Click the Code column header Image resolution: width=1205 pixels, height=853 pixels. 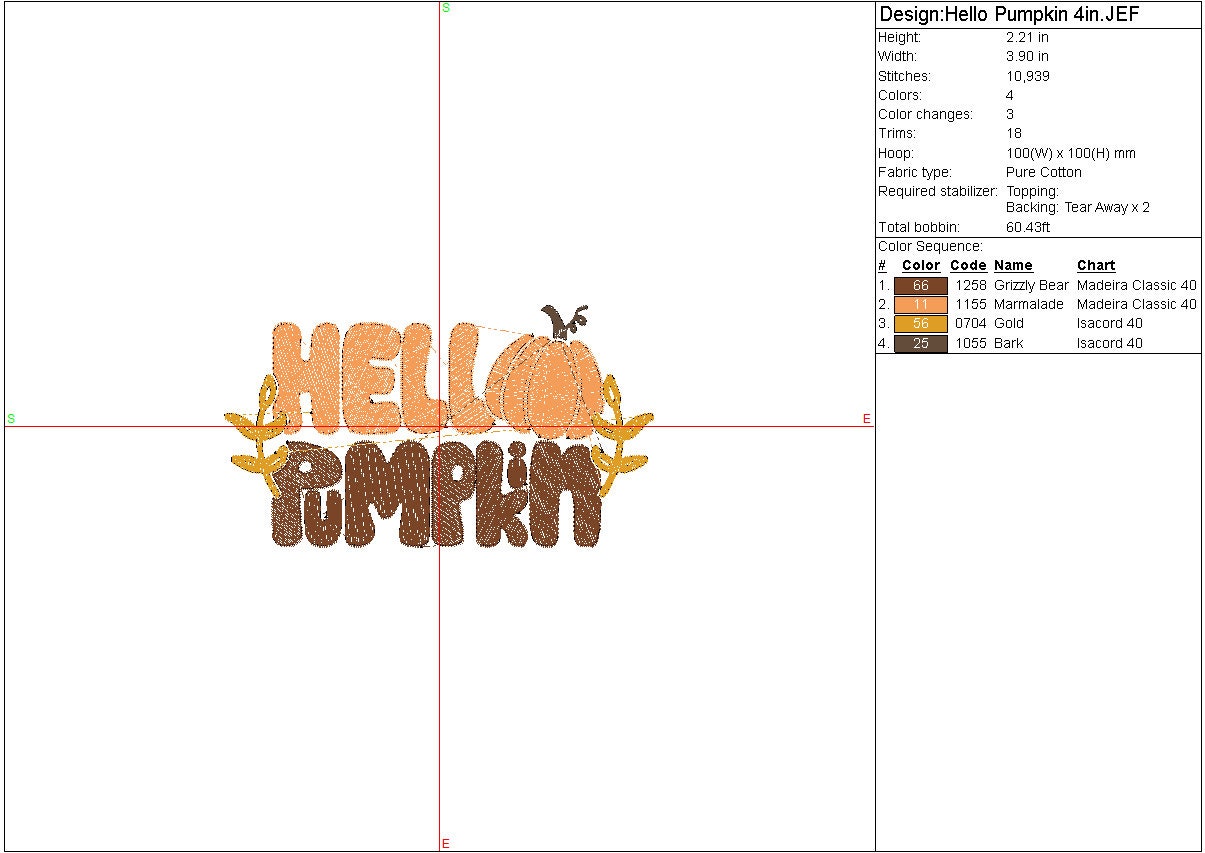967,266
